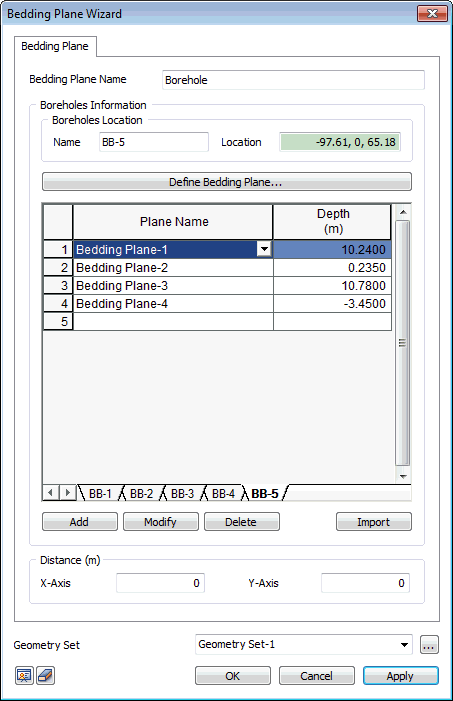453x701 pixels.
Task: Click the eraser icon beside preview
Action: click(x=45, y=676)
